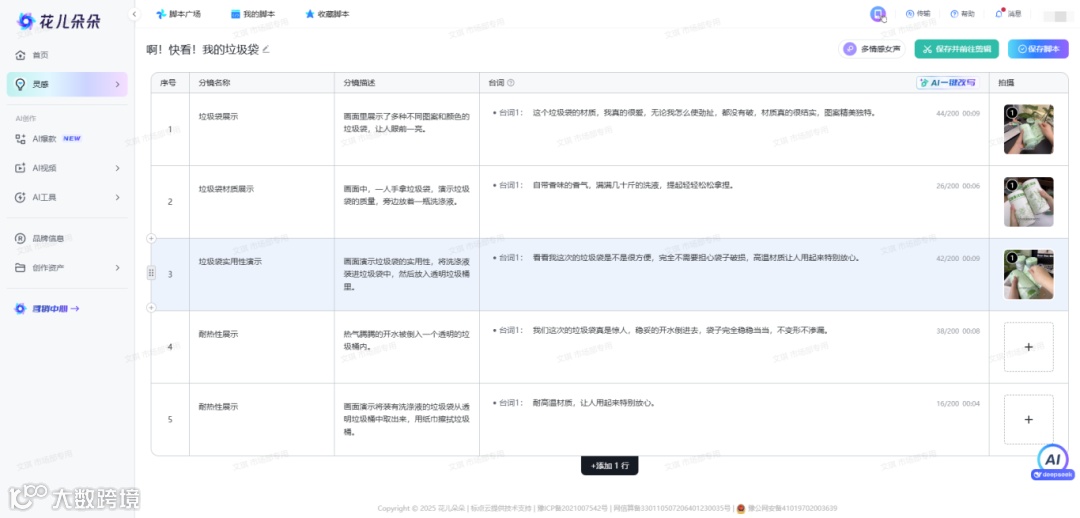Click the row 2 台词 line starting 自带香味的香气
Image resolution: width=1080 pixels, height=518 pixels.
633,185
